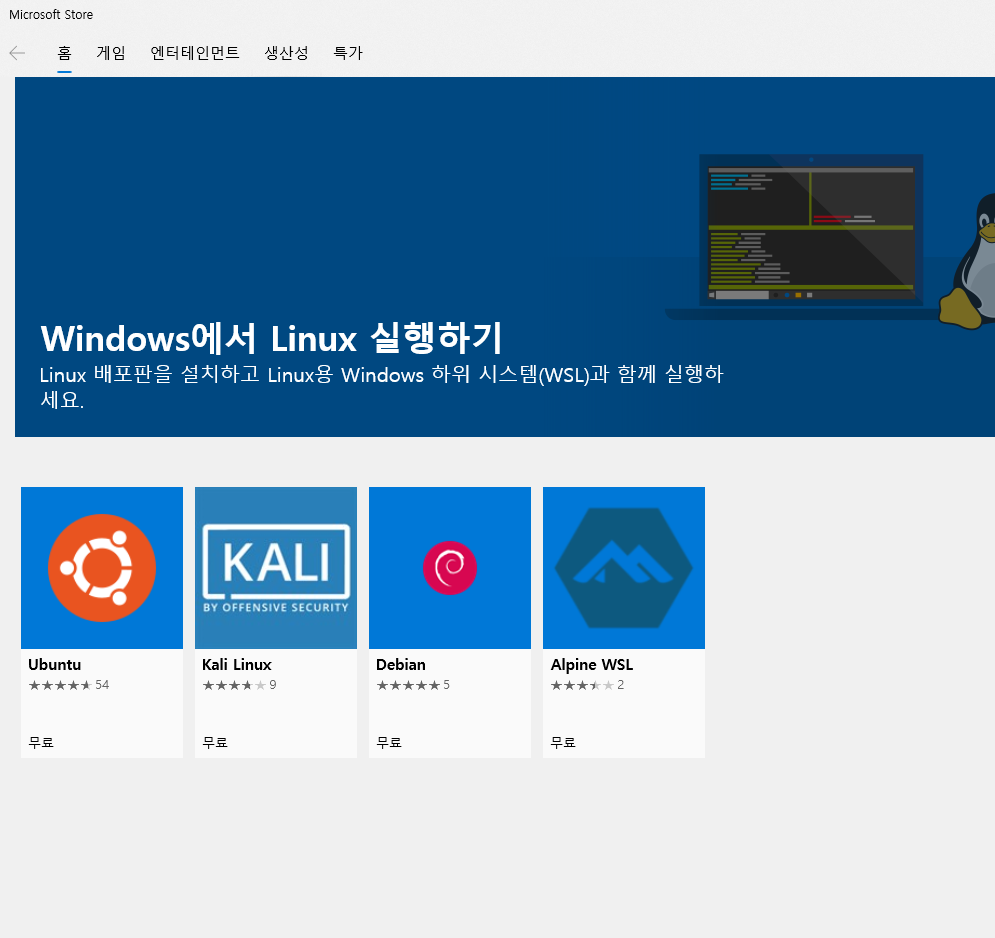Click the 'Windows에서 Linux 실행하기' banner heading
The height and width of the screenshot is (938, 995).
272,338
